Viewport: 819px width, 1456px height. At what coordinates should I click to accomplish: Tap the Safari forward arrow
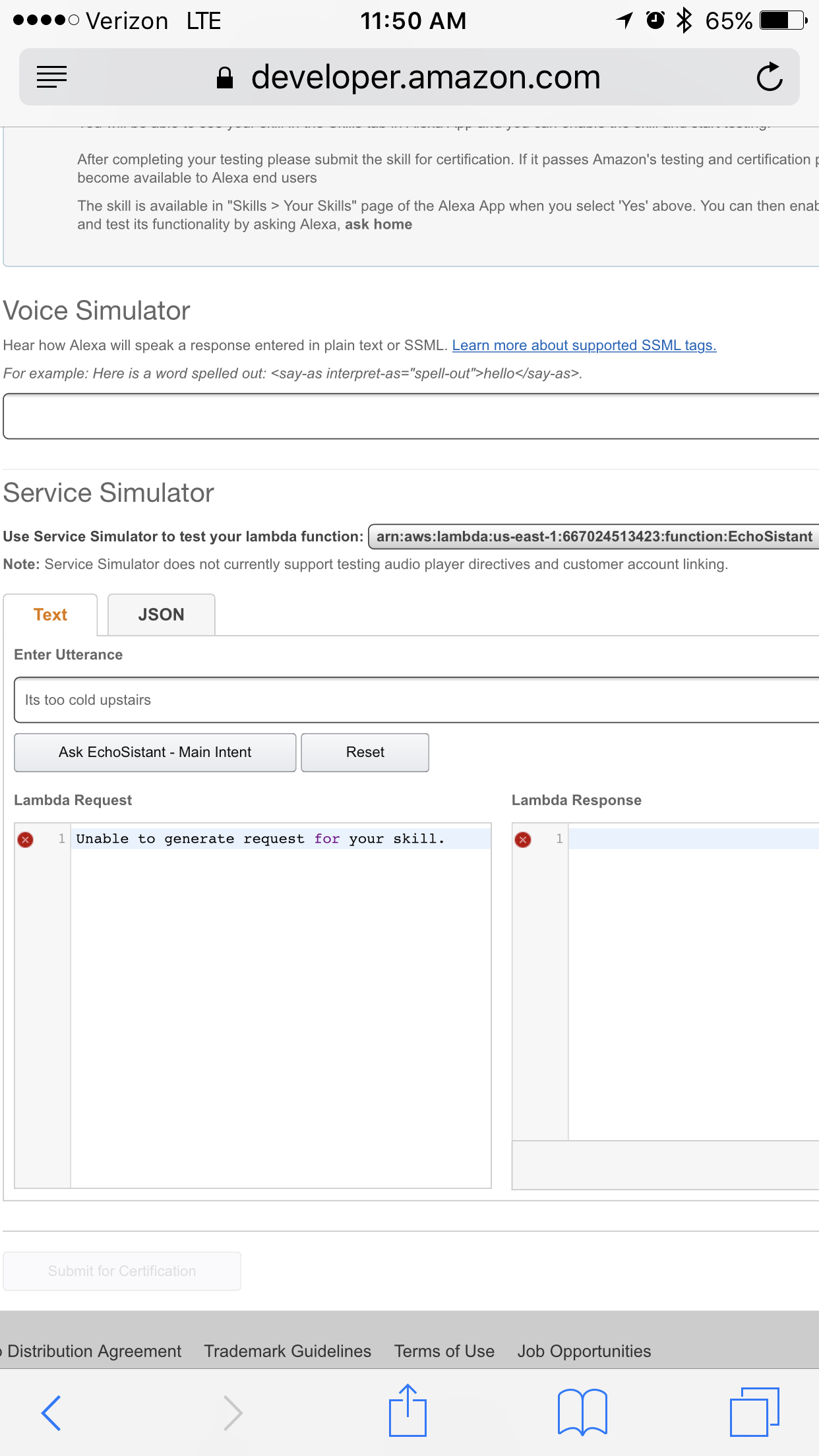233,1412
